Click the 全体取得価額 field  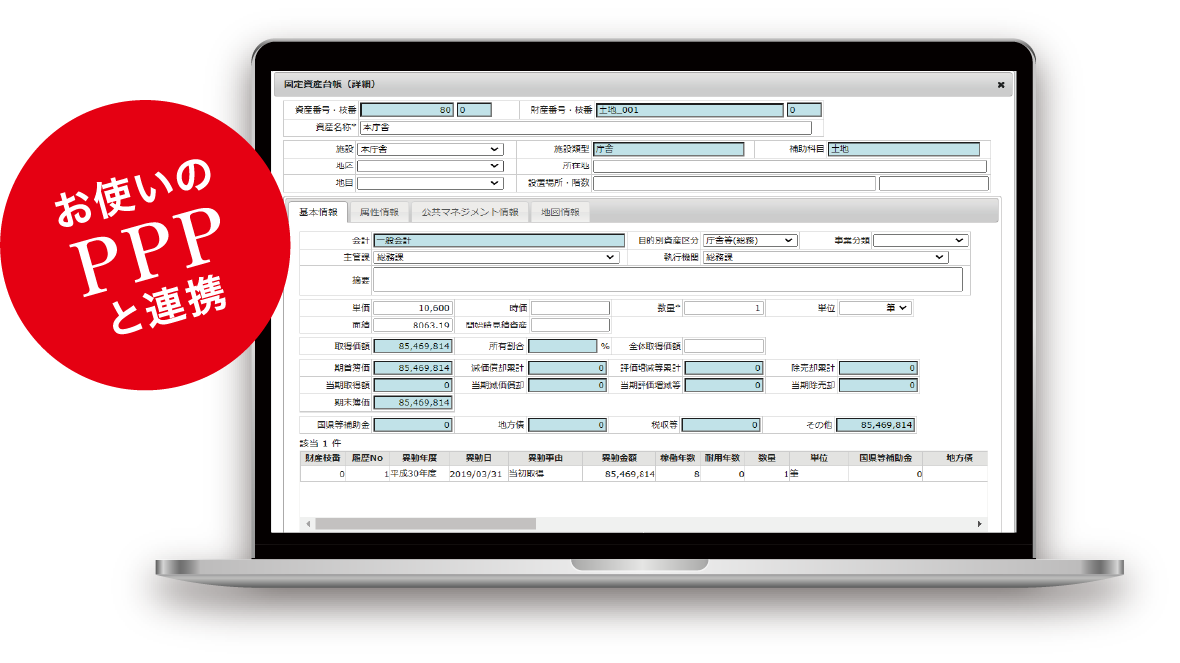click(x=724, y=346)
